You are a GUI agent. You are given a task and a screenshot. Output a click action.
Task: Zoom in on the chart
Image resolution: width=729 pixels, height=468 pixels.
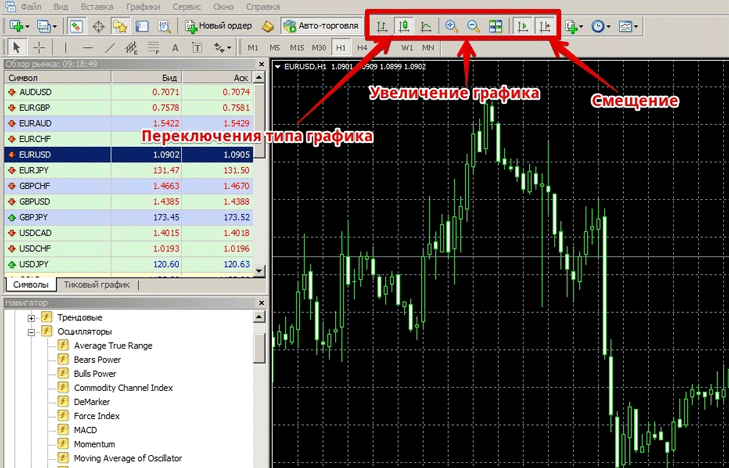click(x=452, y=27)
